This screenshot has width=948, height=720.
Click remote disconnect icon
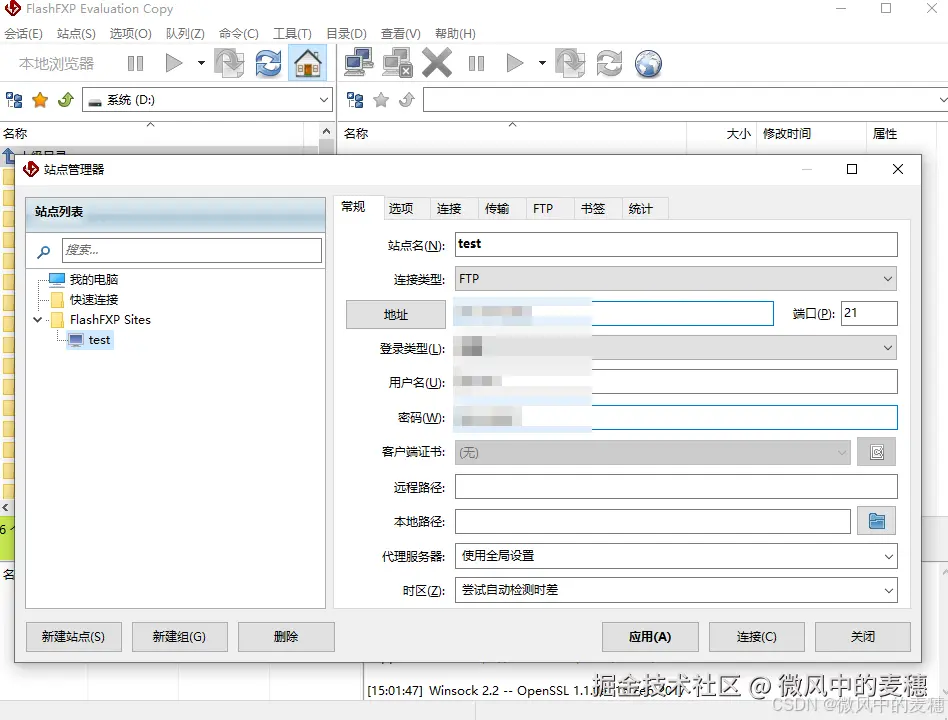tap(398, 63)
